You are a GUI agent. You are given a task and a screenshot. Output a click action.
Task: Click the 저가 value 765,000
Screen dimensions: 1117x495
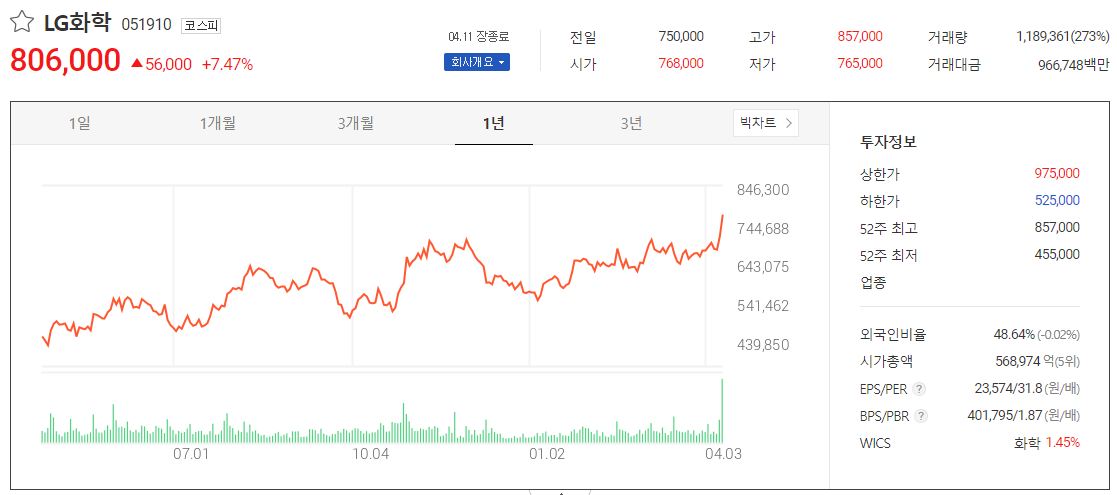(x=860, y=63)
